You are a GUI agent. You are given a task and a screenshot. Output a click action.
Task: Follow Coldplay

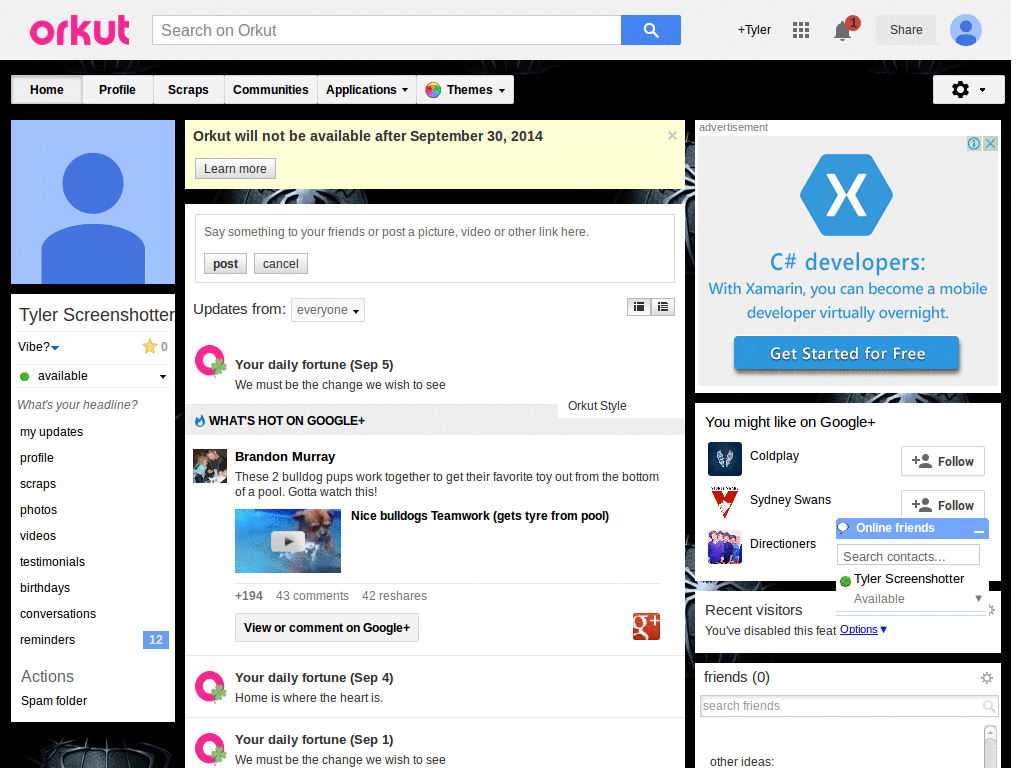pyautogui.click(x=942, y=462)
